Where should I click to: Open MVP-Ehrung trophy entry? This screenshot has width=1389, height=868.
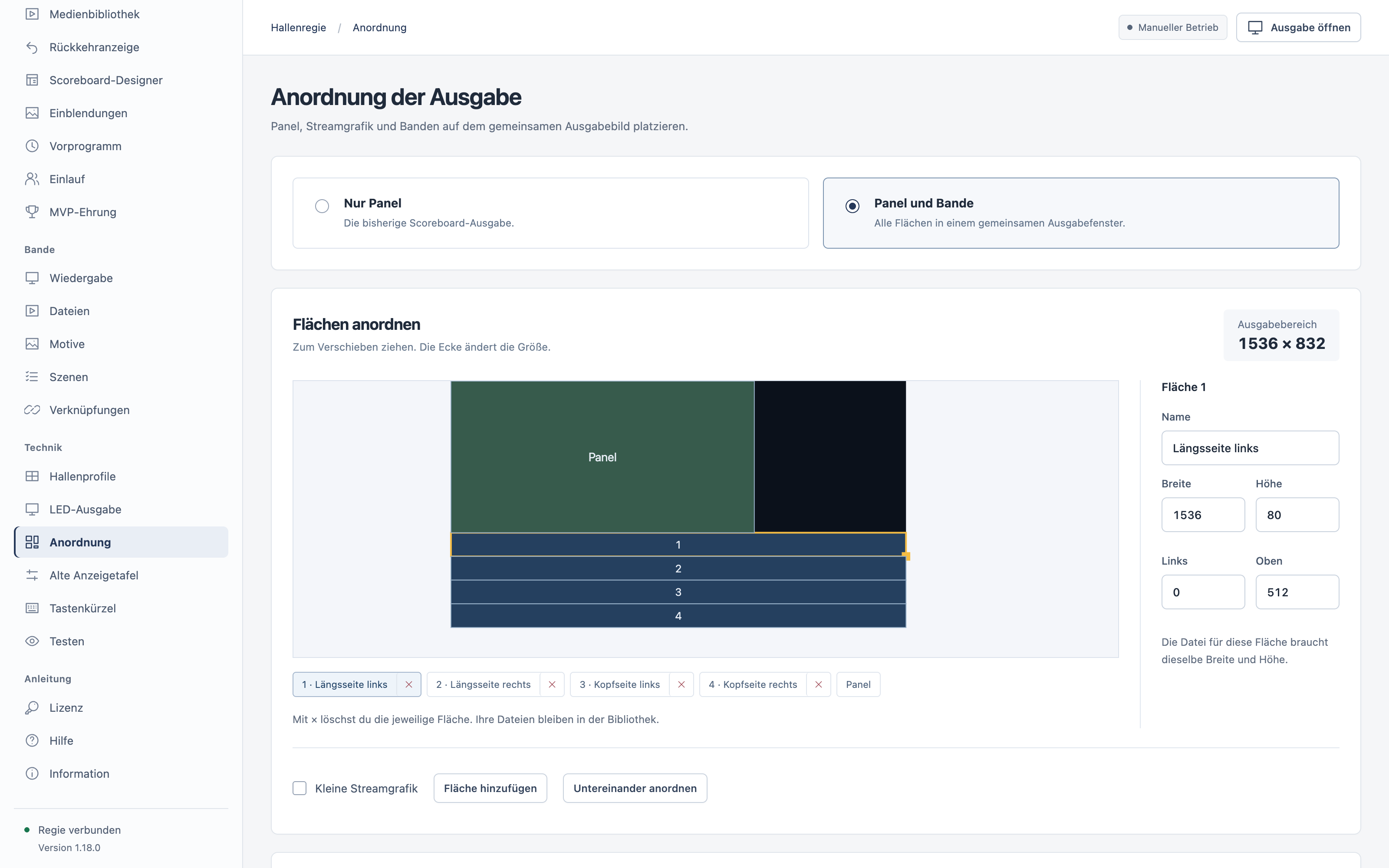click(121, 212)
